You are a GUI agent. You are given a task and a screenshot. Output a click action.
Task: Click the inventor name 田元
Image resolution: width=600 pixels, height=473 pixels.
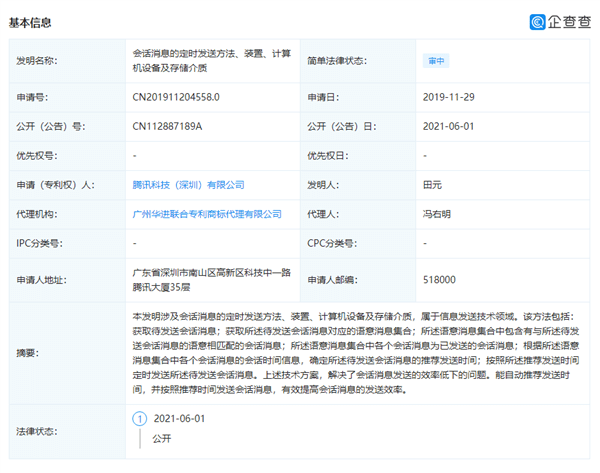coord(432,185)
